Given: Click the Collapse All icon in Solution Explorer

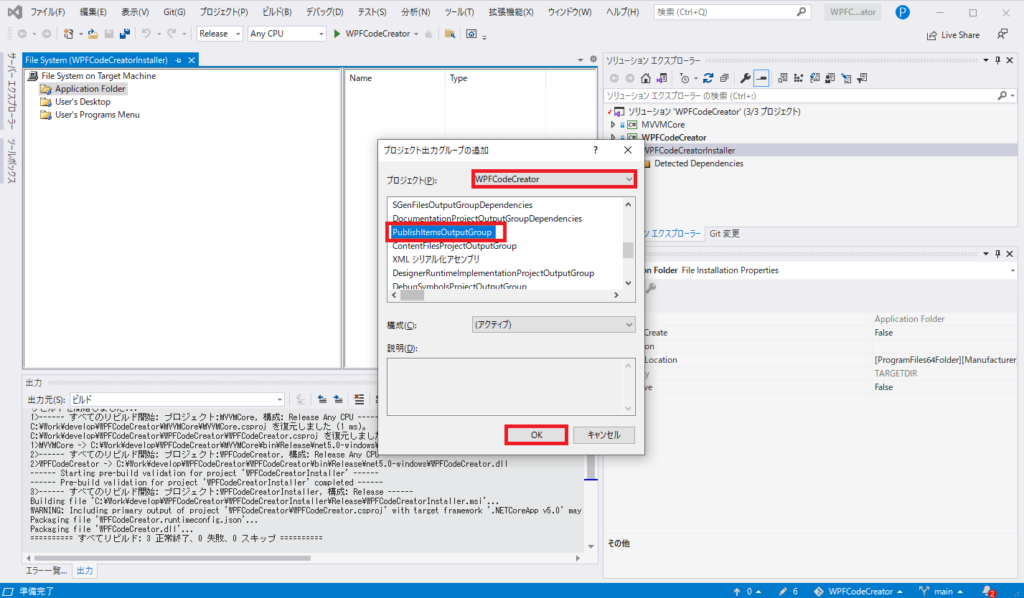Looking at the screenshot, I should [x=724, y=78].
